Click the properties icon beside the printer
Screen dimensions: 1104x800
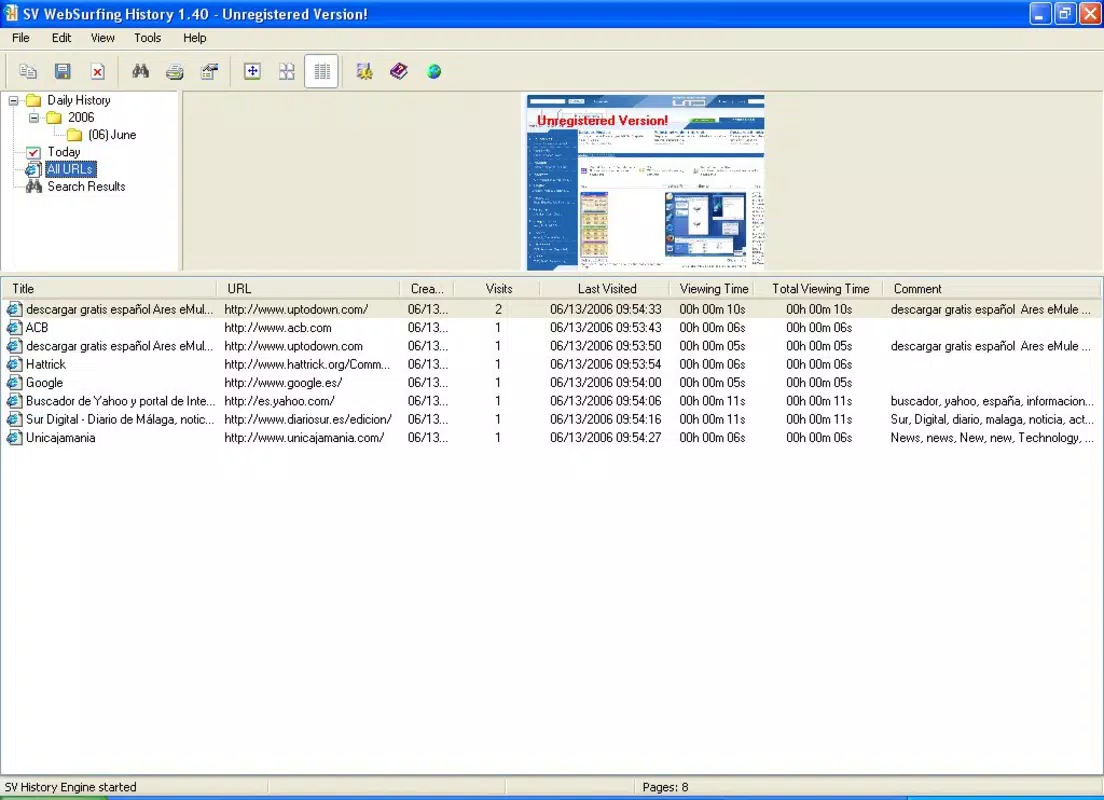(209, 71)
